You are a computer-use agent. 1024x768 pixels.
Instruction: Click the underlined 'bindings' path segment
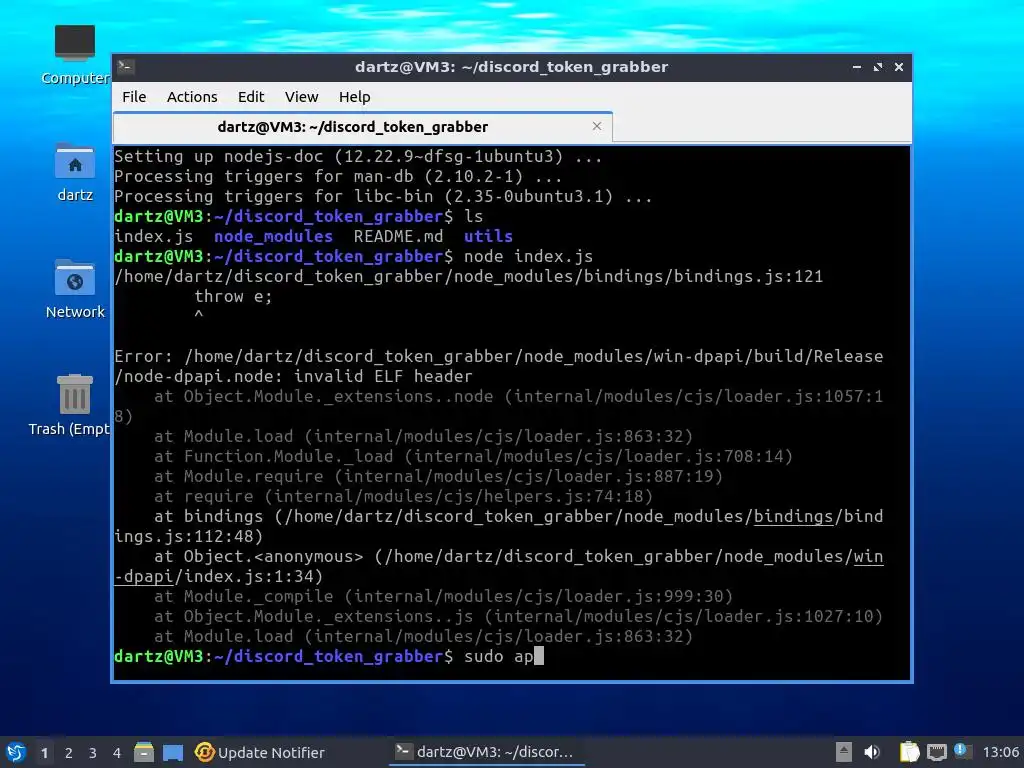click(x=793, y=517)
